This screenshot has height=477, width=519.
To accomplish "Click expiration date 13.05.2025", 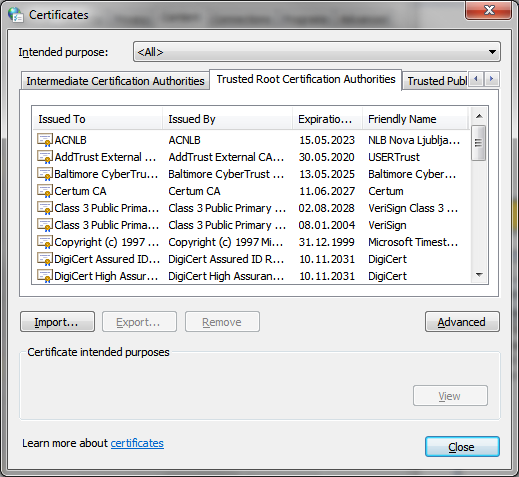I will 327,174.
